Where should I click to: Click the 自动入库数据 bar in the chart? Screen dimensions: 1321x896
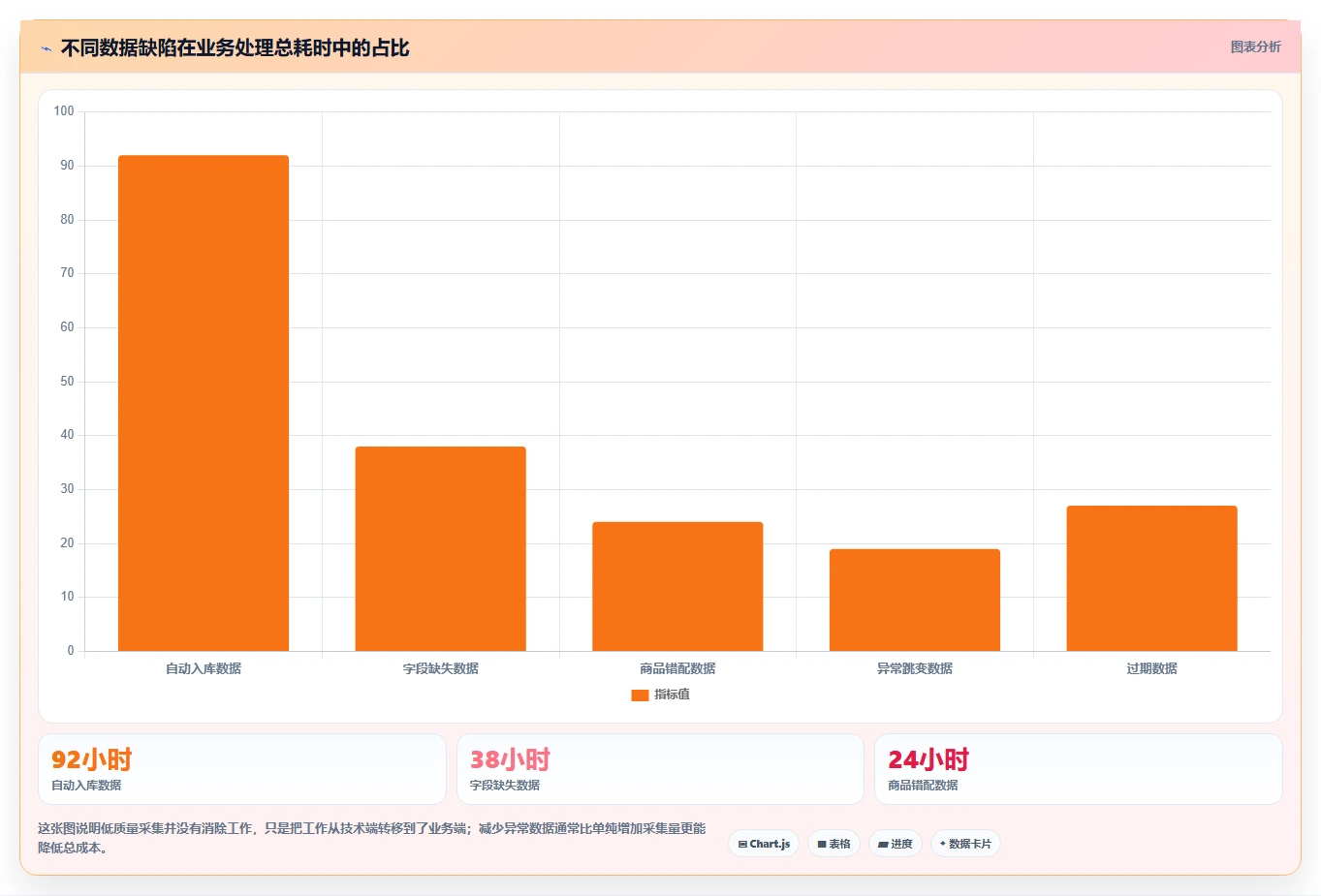click(x=204, y=403)
